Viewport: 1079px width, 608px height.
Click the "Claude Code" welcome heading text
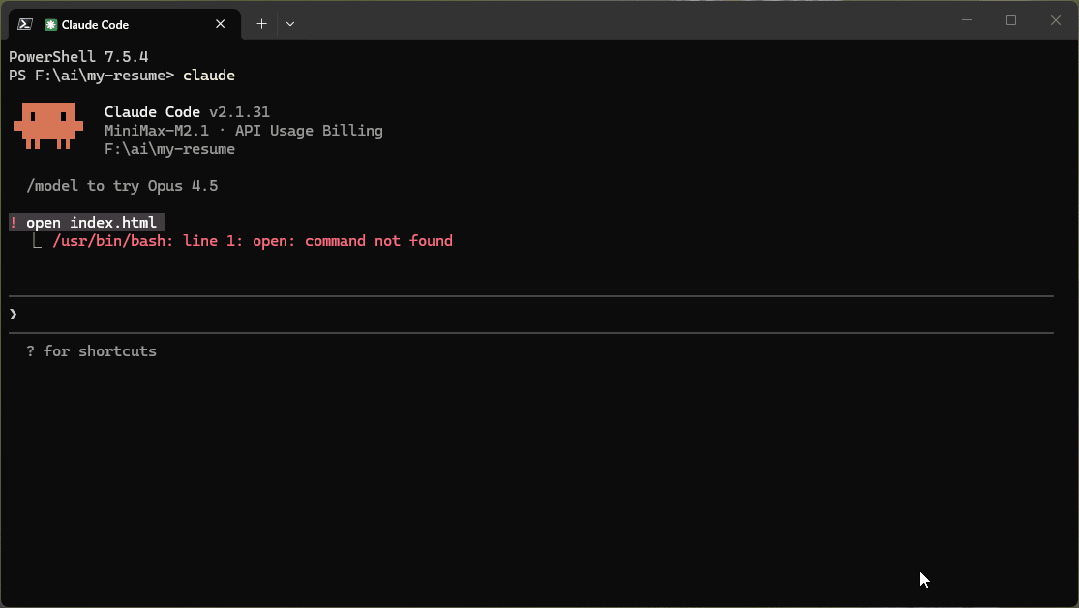[151, 111]
